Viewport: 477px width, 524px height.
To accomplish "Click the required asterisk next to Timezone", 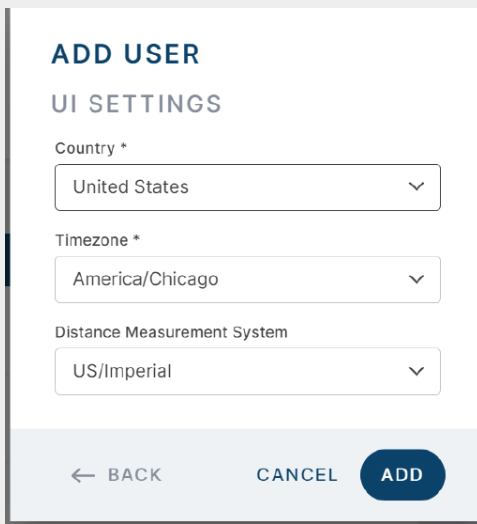I will coord(136,238).
